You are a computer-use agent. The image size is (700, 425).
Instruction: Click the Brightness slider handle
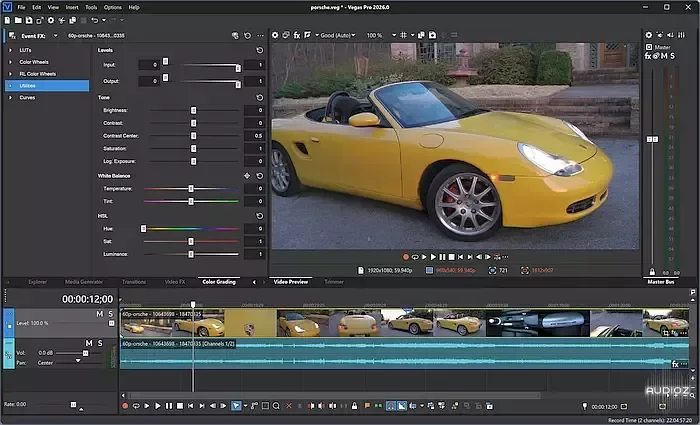[x=193, y=110]
